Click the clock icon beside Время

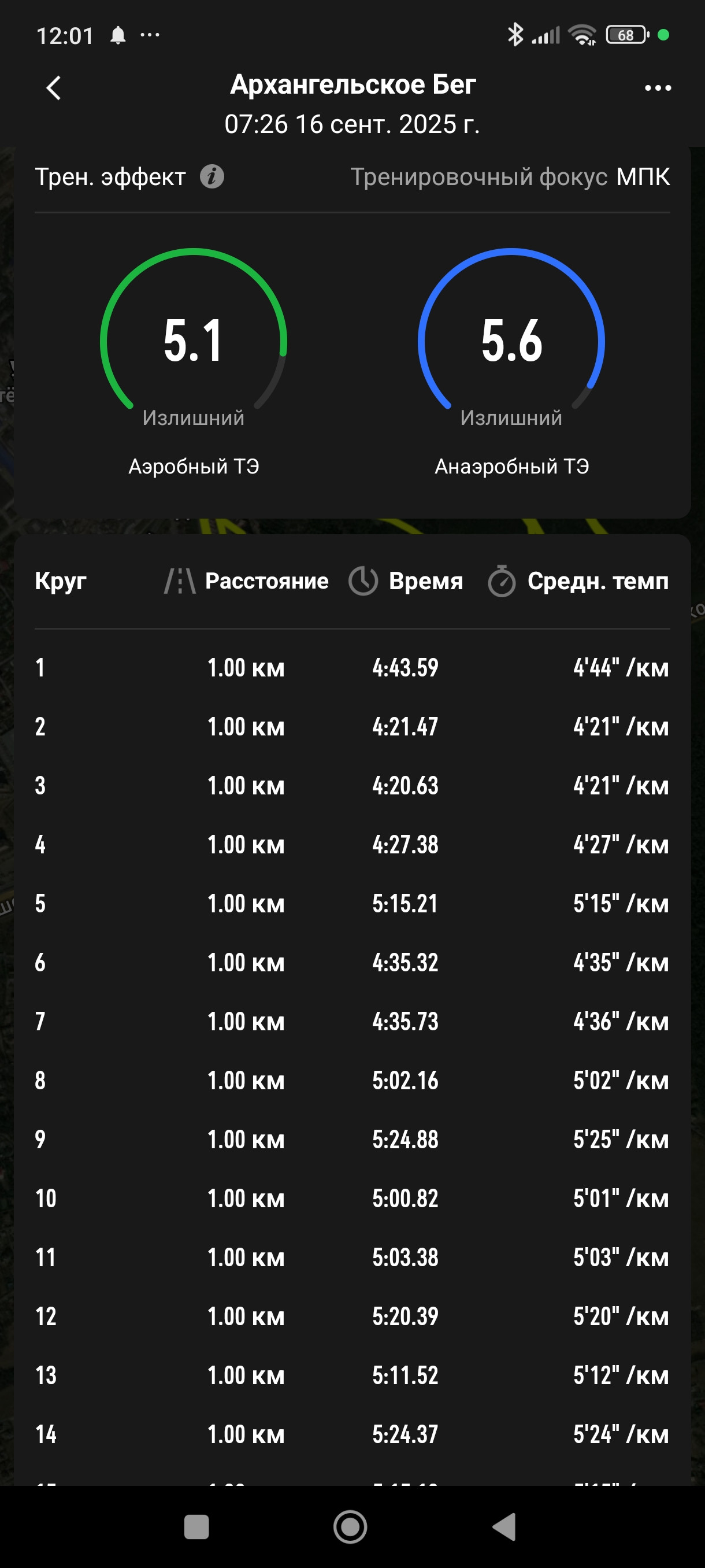363,580
